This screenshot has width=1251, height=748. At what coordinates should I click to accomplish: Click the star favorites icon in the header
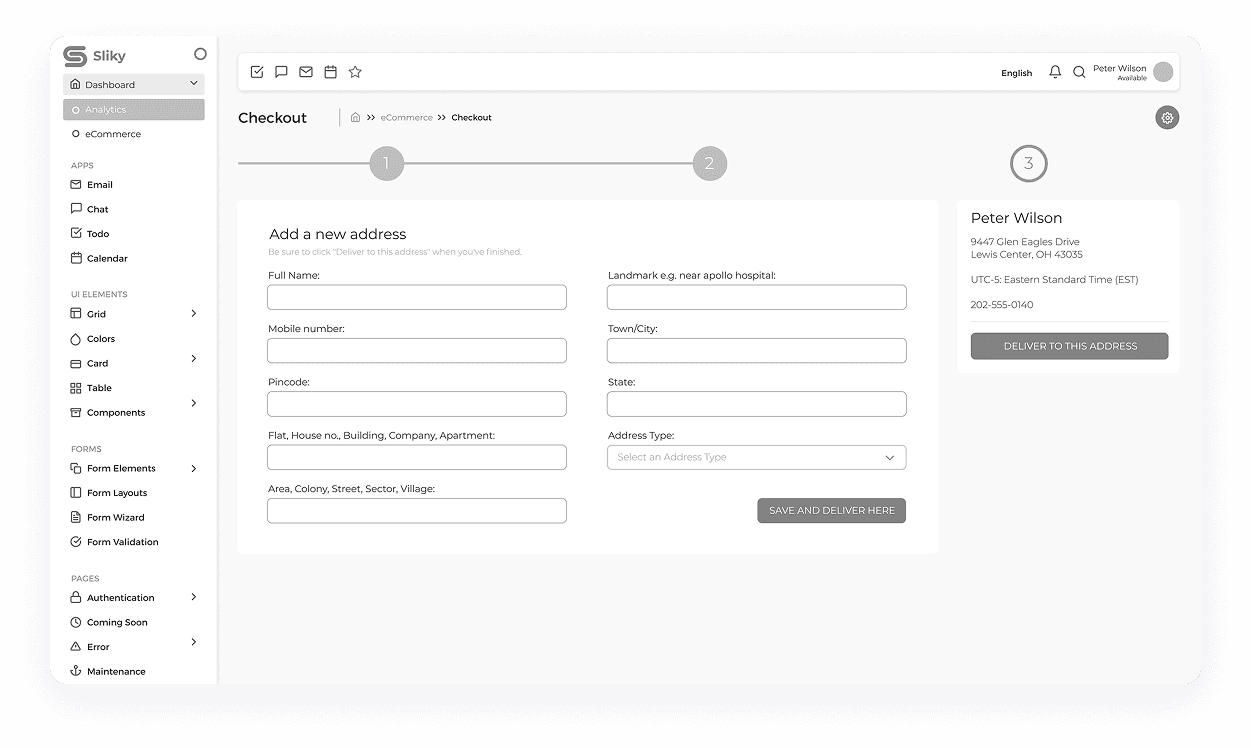tap(355, 71)
